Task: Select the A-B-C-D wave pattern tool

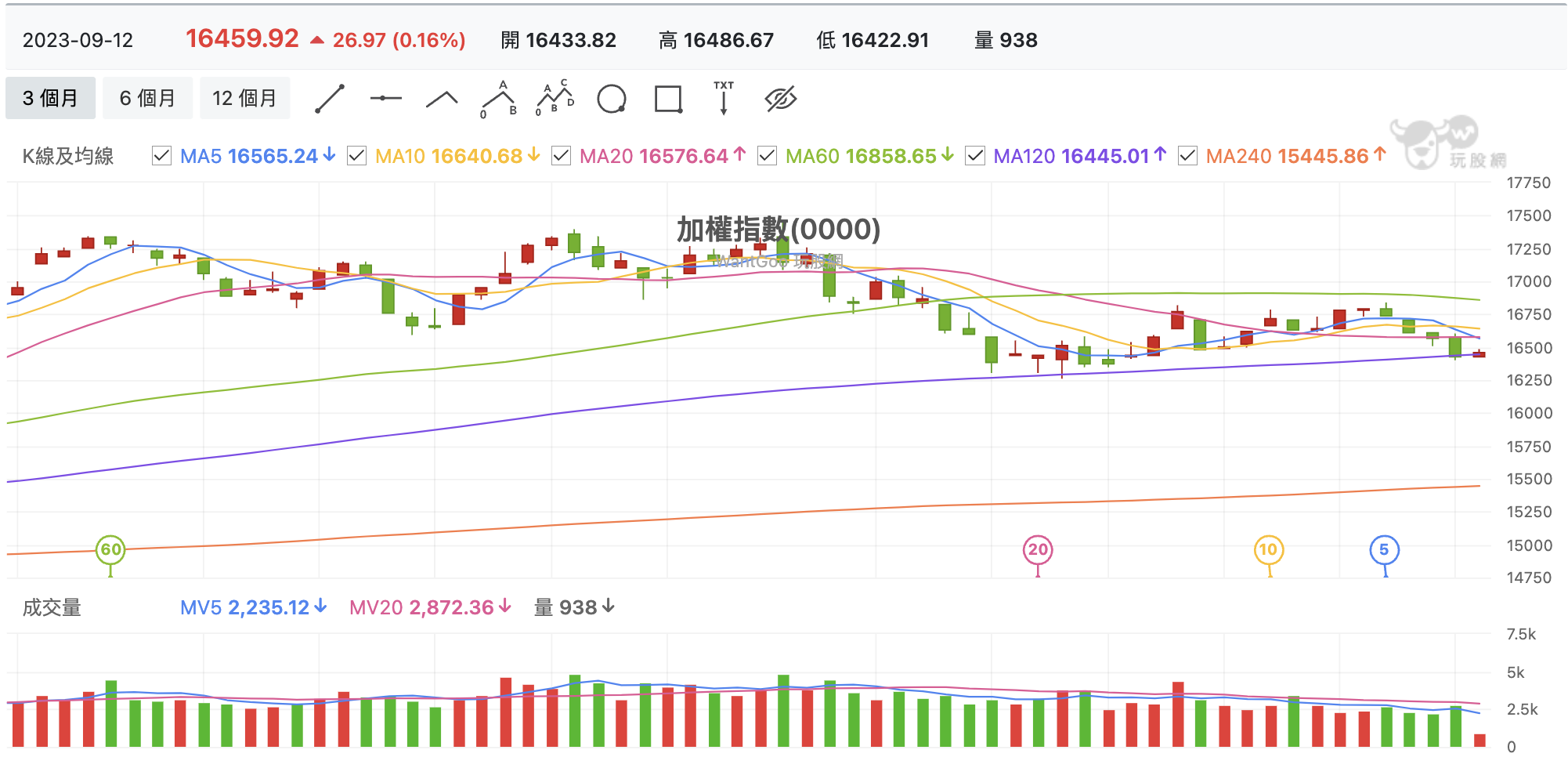Action: click(x=555, y=97)
